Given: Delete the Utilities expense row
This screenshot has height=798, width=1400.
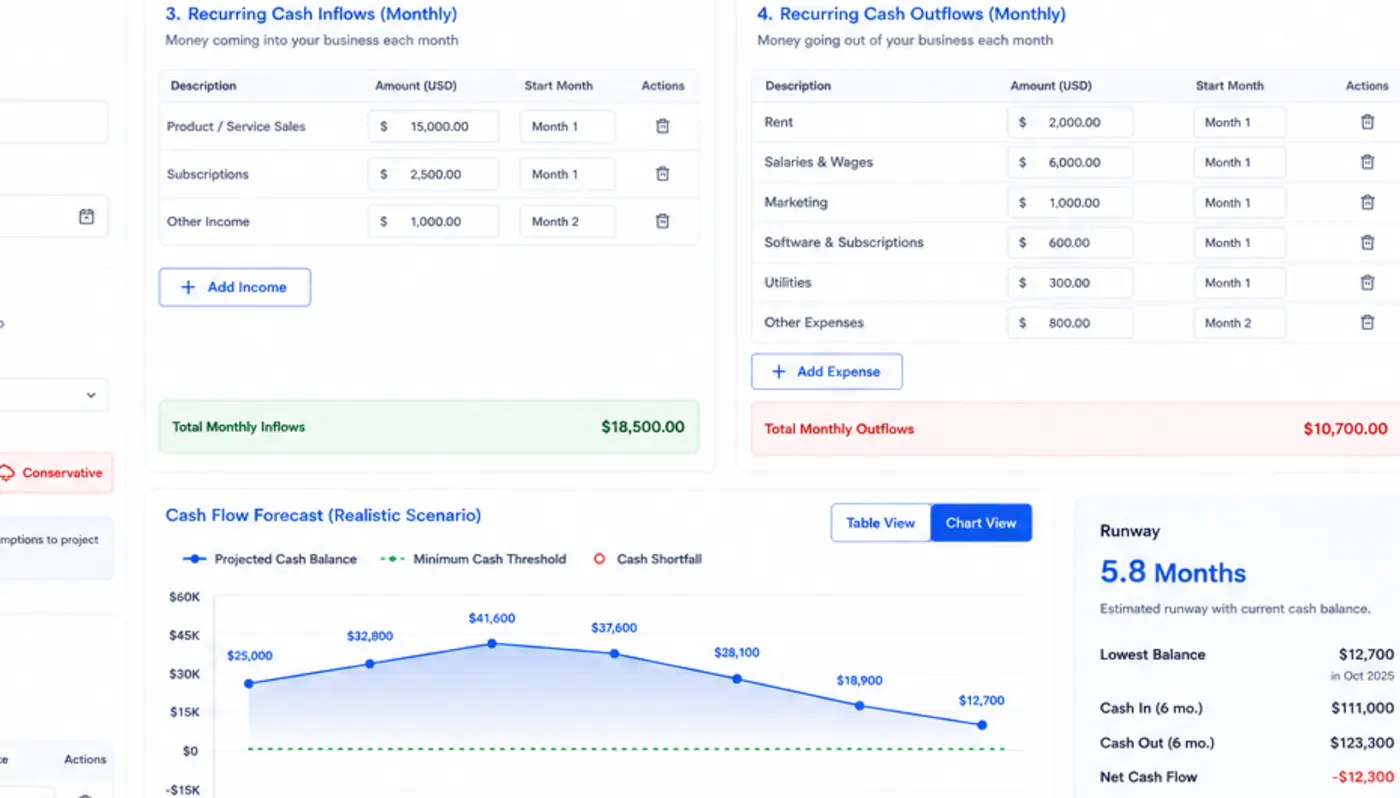Looking at the screenshot, I should [1367, 282].
